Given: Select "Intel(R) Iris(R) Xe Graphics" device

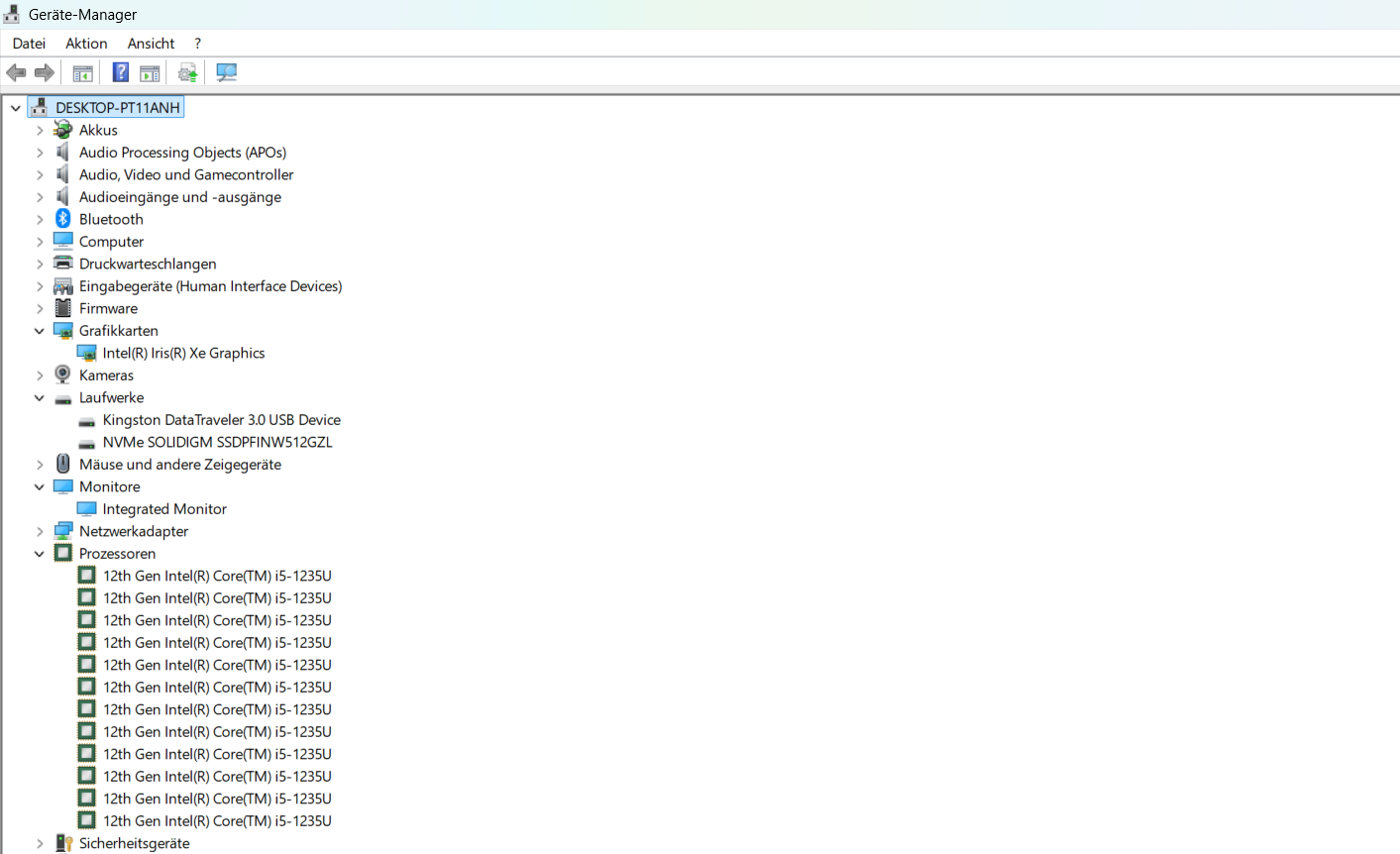Looking at the screenshot, I should [183, 353].
